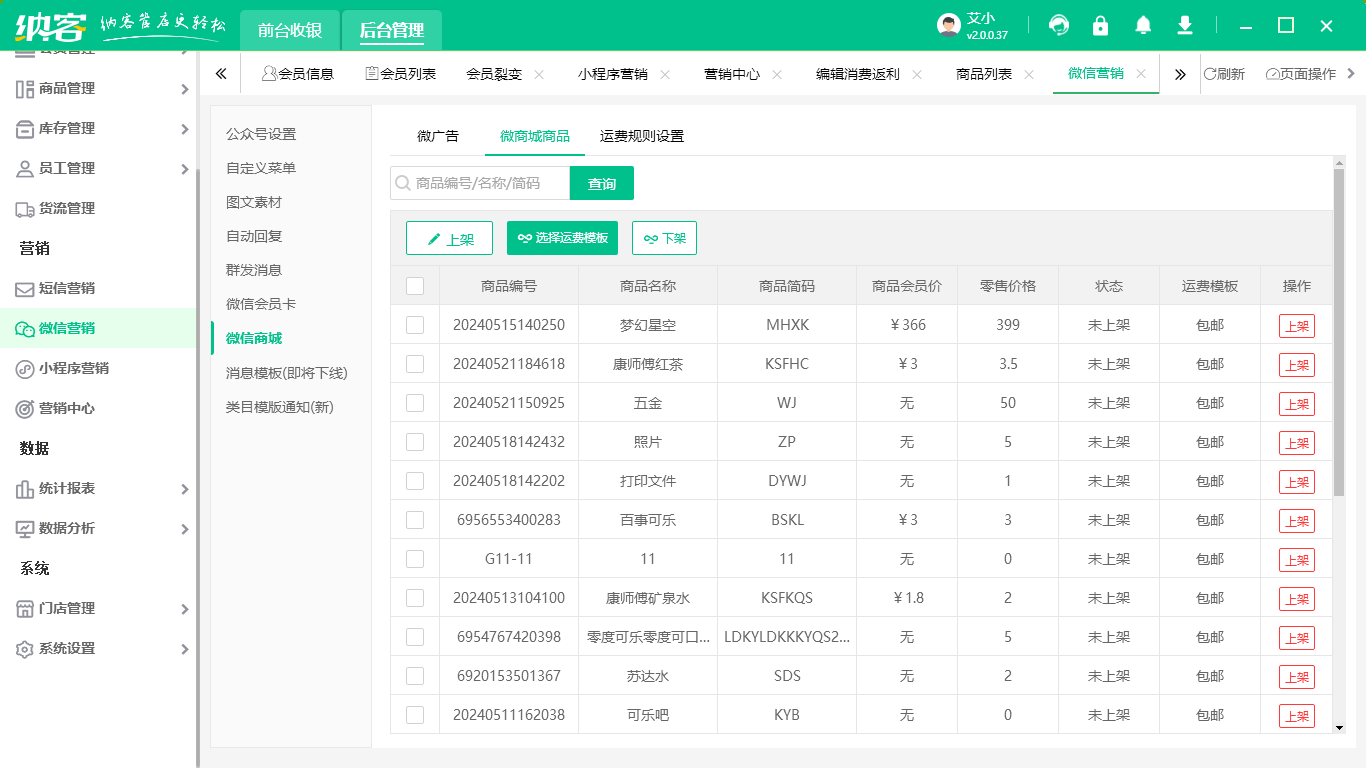1366x768 pixels.
Task: Check the 百事可乐 row checkbox
Action: pos(415,520)
